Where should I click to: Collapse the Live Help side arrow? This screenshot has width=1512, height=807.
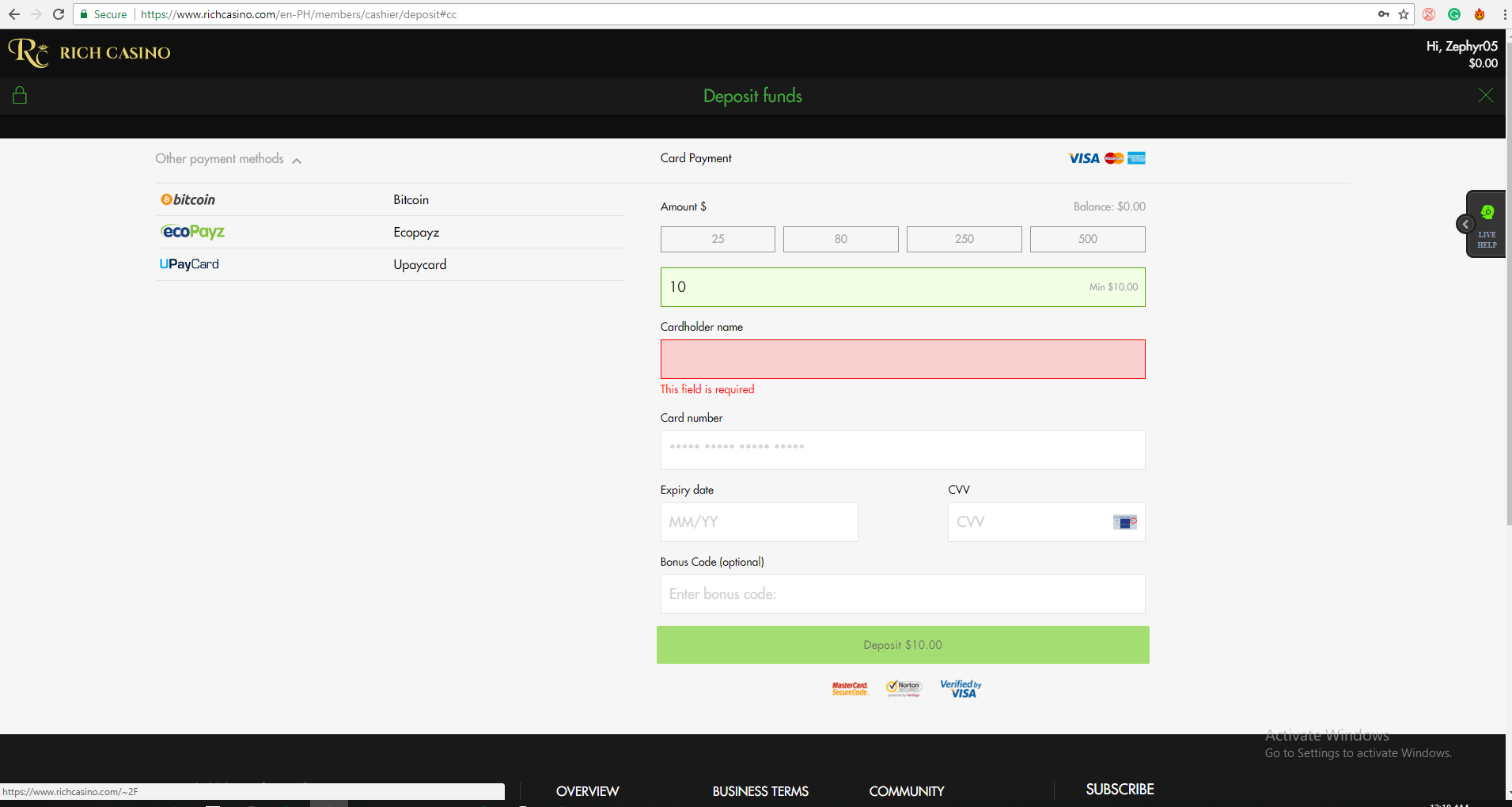pos(1465,224)
